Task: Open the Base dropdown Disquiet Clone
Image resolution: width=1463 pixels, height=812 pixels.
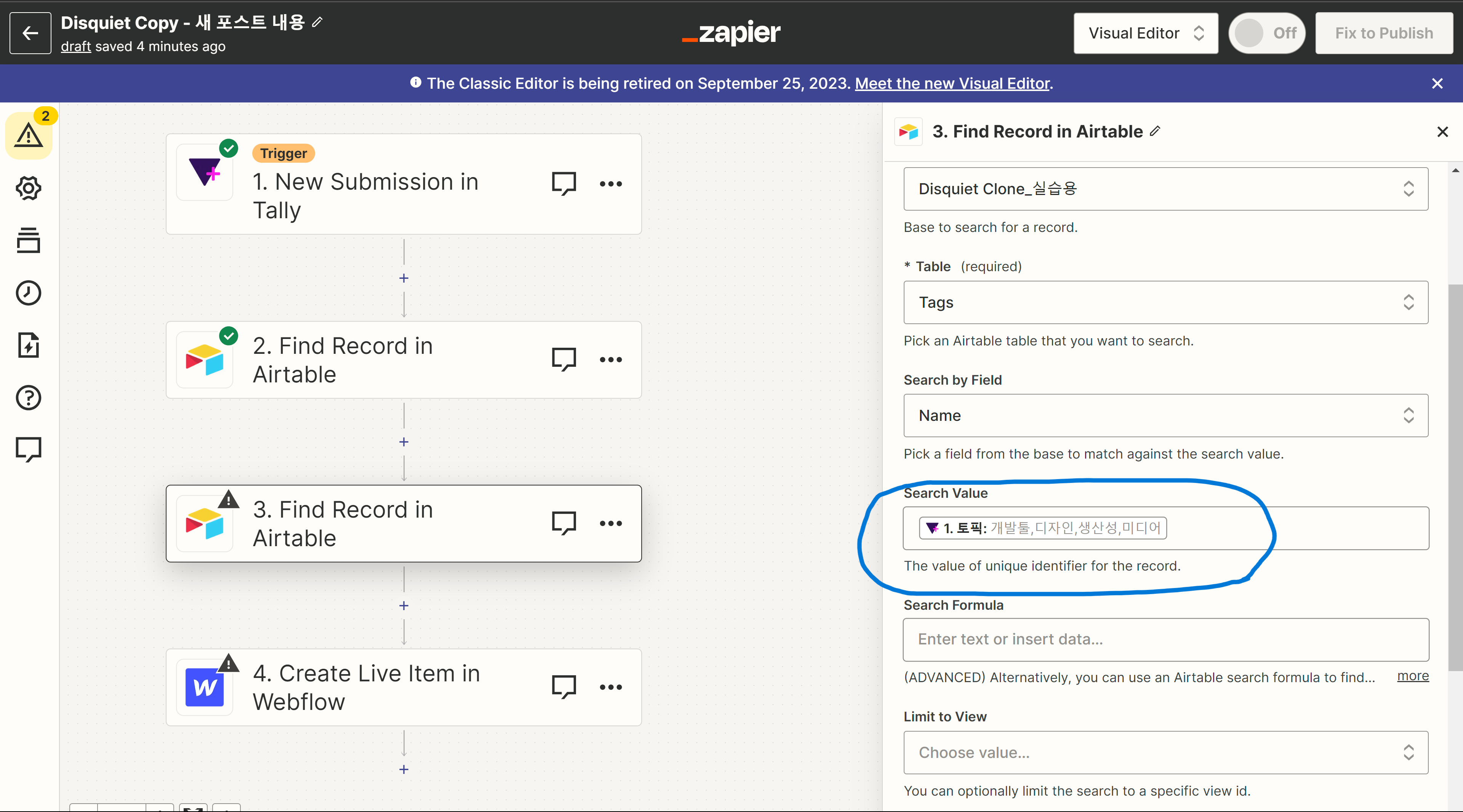Action: point(1165,189)
